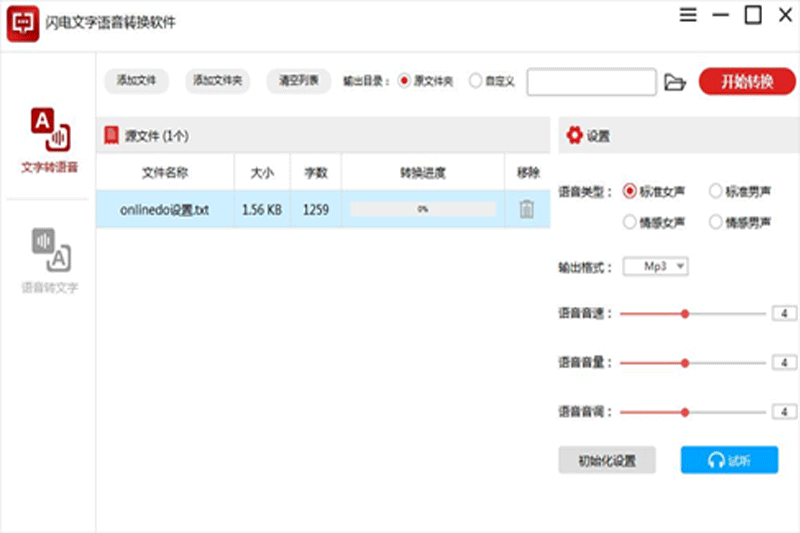The height and width of the screenshot is (533, 800).
Task: Switch to 语音转文字 mode icon
Action: click(x=49, y=250)
